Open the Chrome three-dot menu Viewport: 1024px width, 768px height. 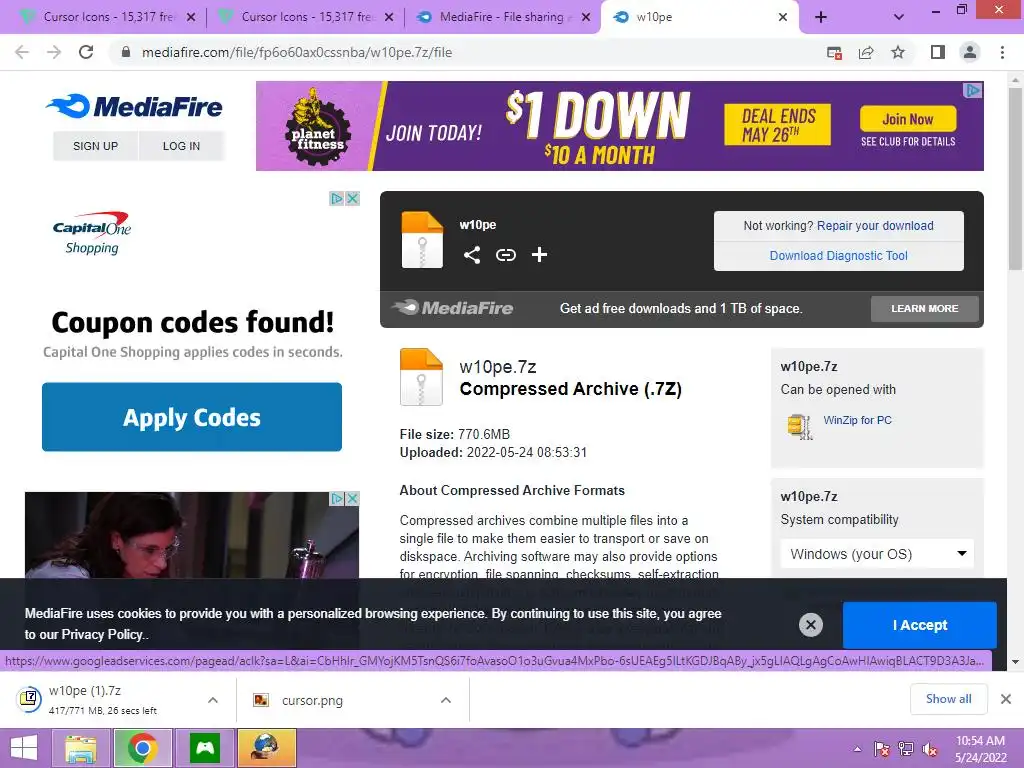click(1002, 52)
